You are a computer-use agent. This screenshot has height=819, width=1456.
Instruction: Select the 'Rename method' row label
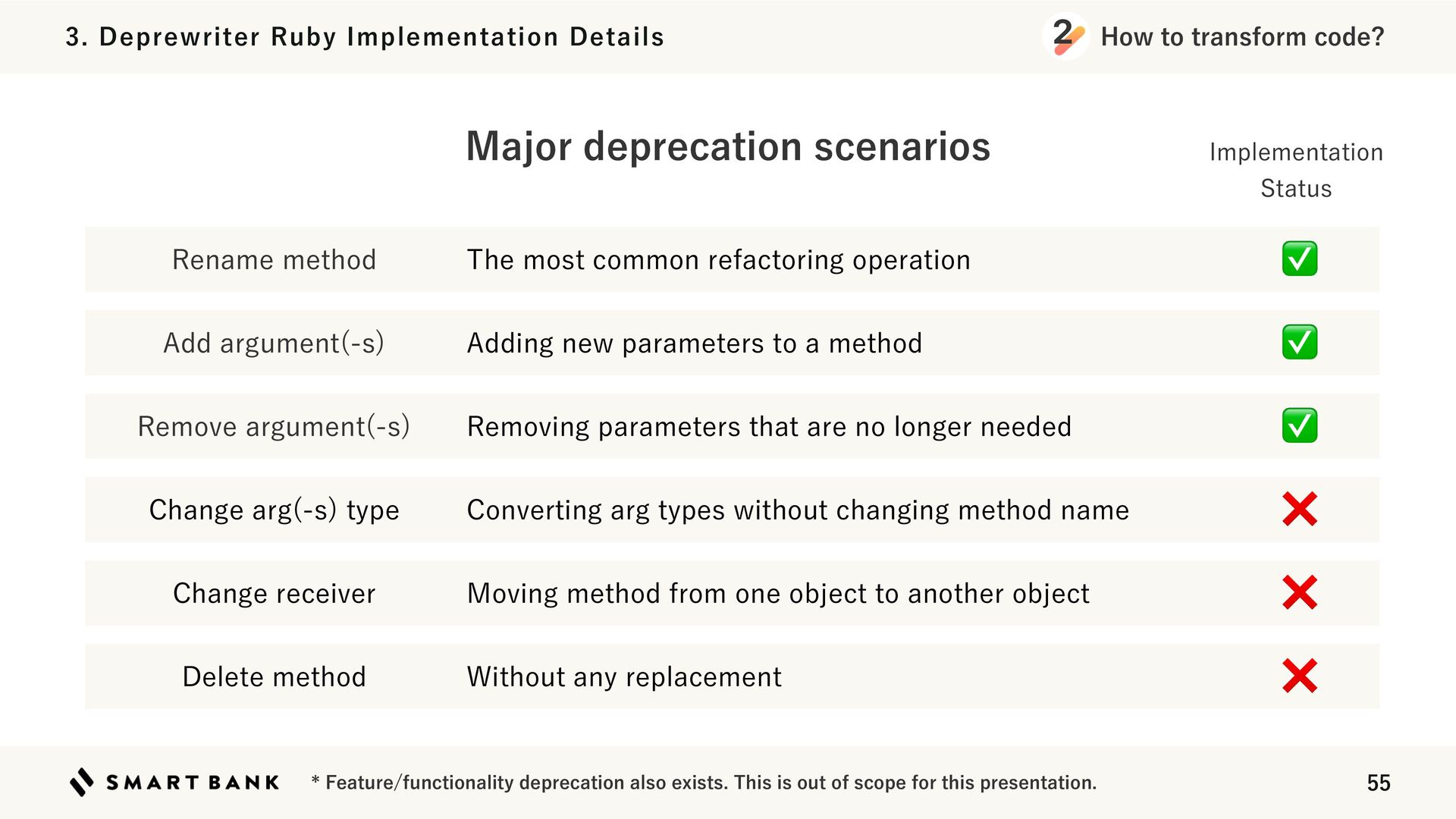tap(274, 260)
